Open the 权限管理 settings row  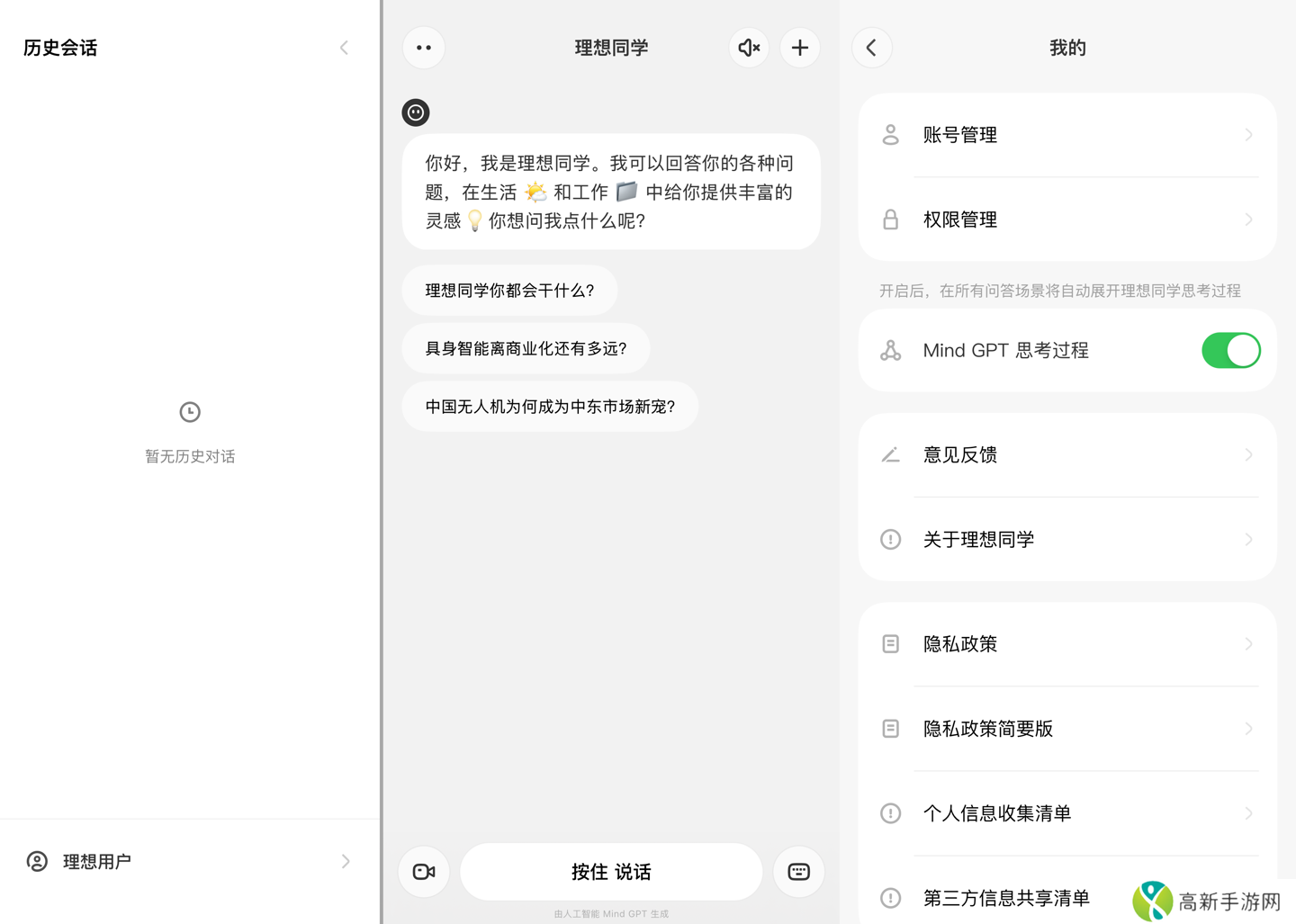tap(1067, 220)
